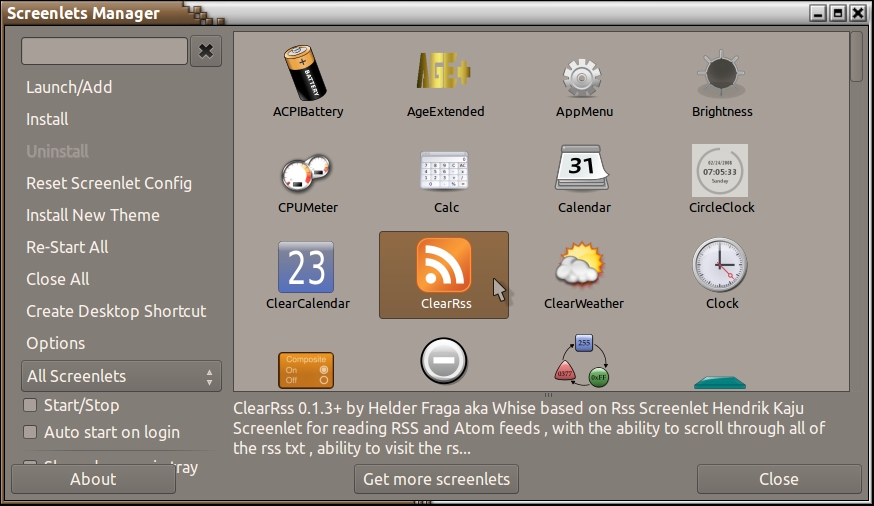Select the AgeExtended screenlet icon
874x506 pixels.
445,73
